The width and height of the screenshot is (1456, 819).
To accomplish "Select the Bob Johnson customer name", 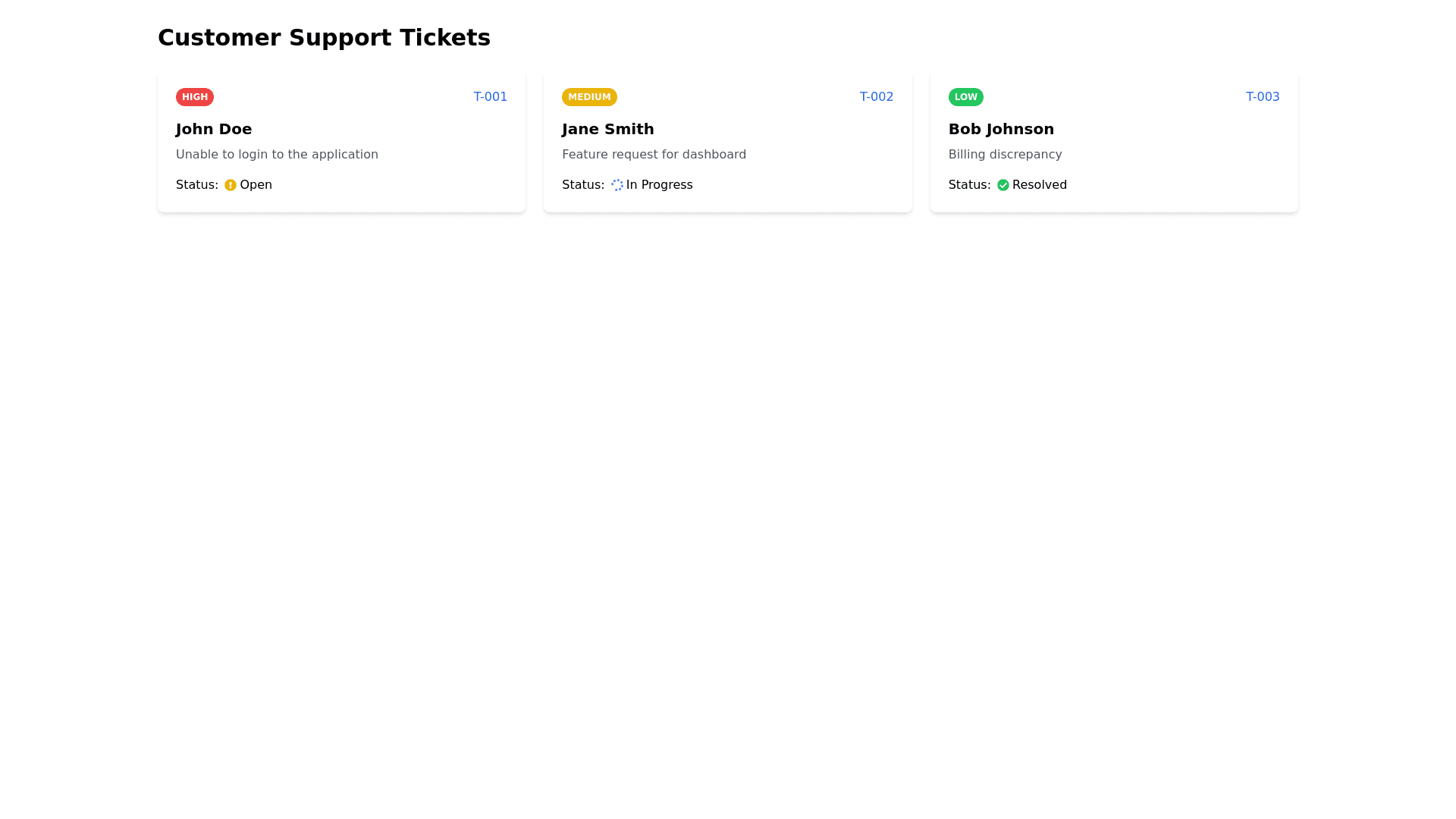I will click(1001, 129).
